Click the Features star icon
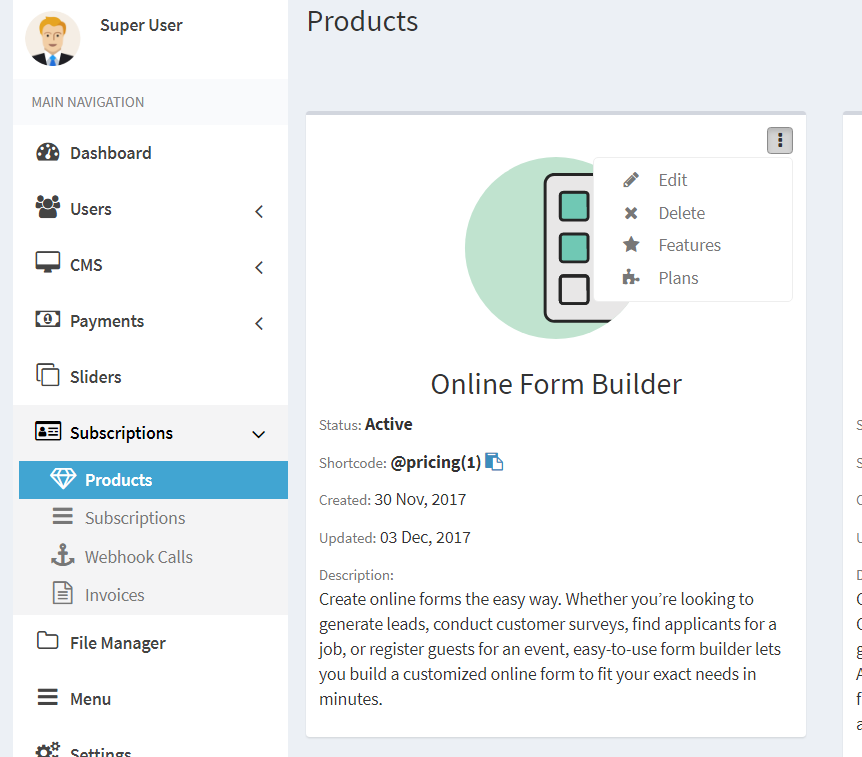862x757 pixels. pyautogui.click(x=631, y=245)
